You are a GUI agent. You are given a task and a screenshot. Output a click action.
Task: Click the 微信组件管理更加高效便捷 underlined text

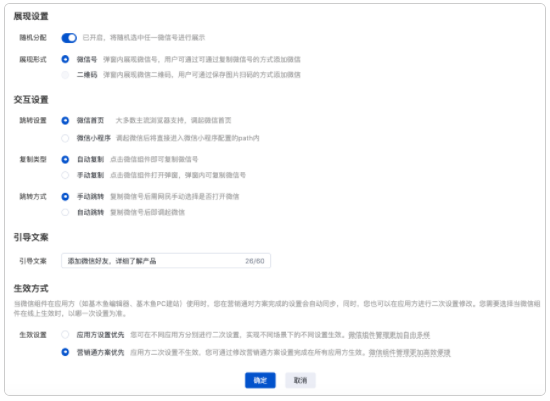pyautogui.click(x=409, y=353)
